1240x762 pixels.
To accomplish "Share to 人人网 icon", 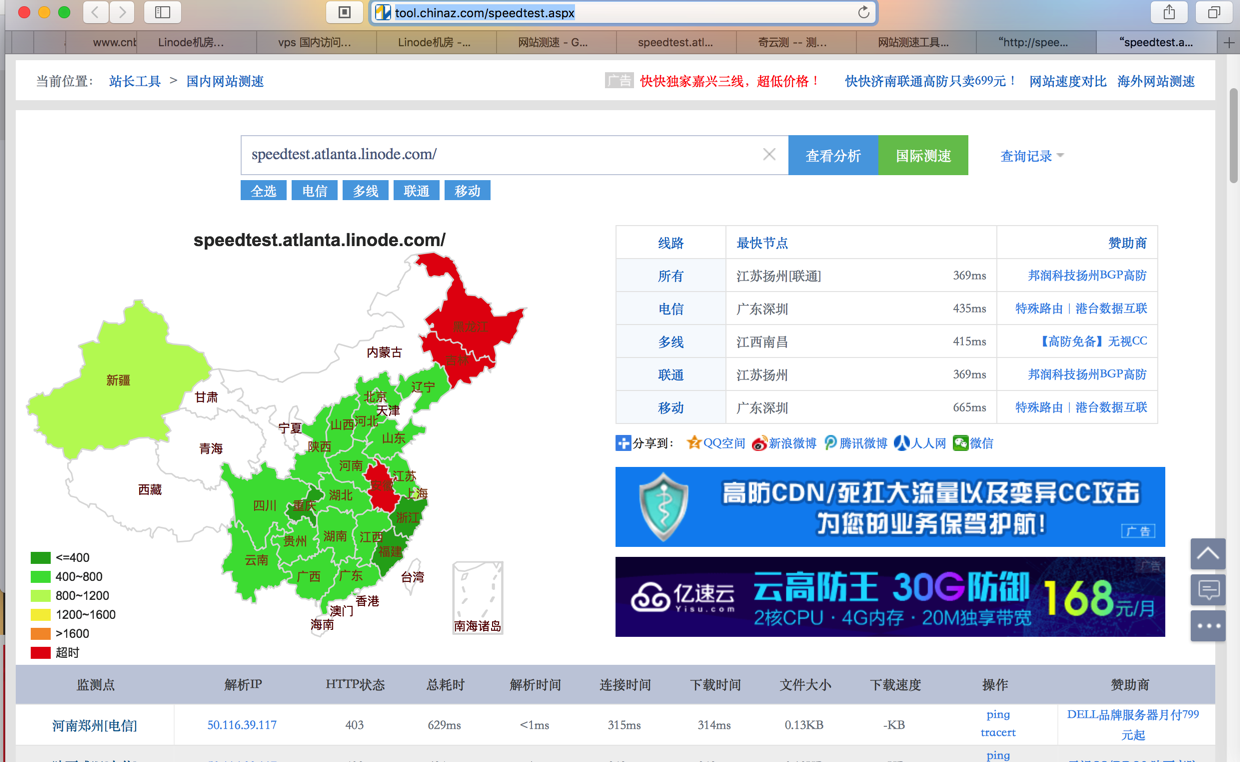I will 920,443.
